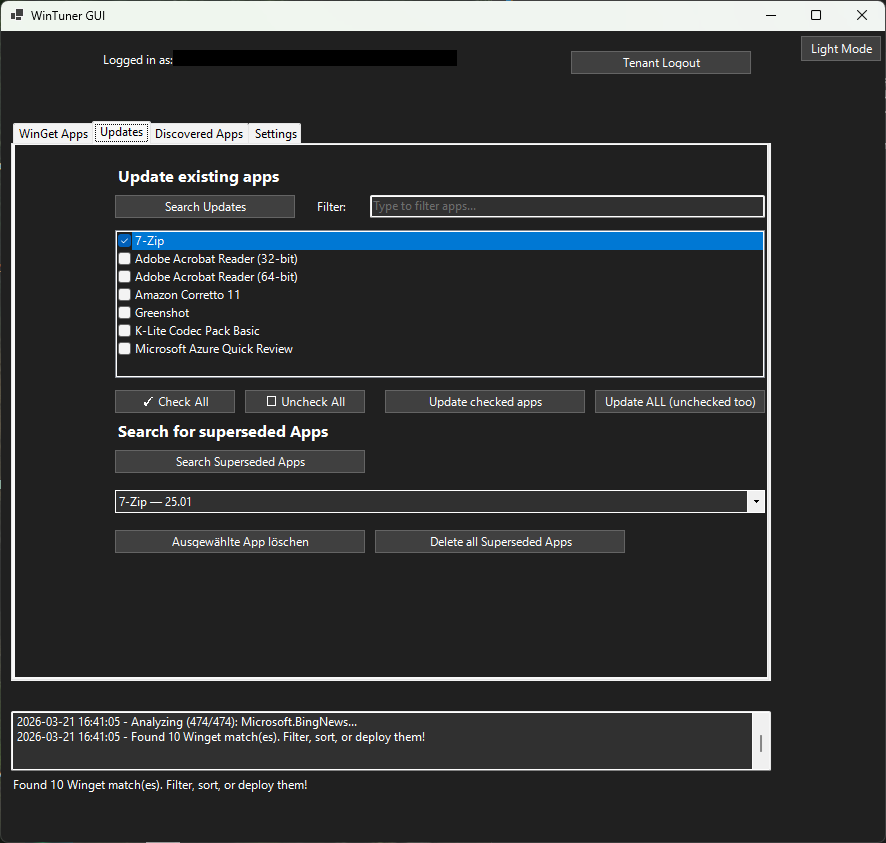886x843 pixels.
Task: Click Delete all Superseded Apps
Action: point(500,542)
